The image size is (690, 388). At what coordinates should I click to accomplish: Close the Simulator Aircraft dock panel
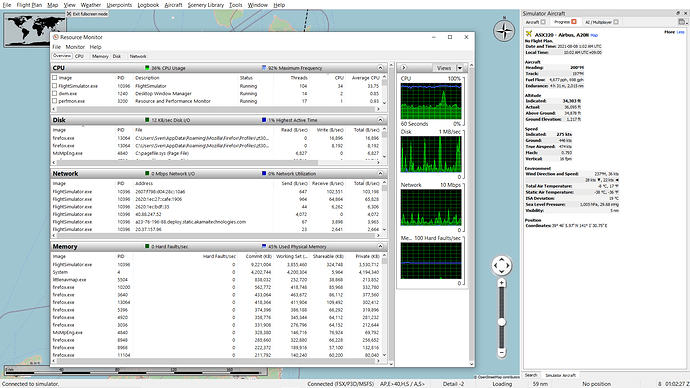(x=685, y=13)
